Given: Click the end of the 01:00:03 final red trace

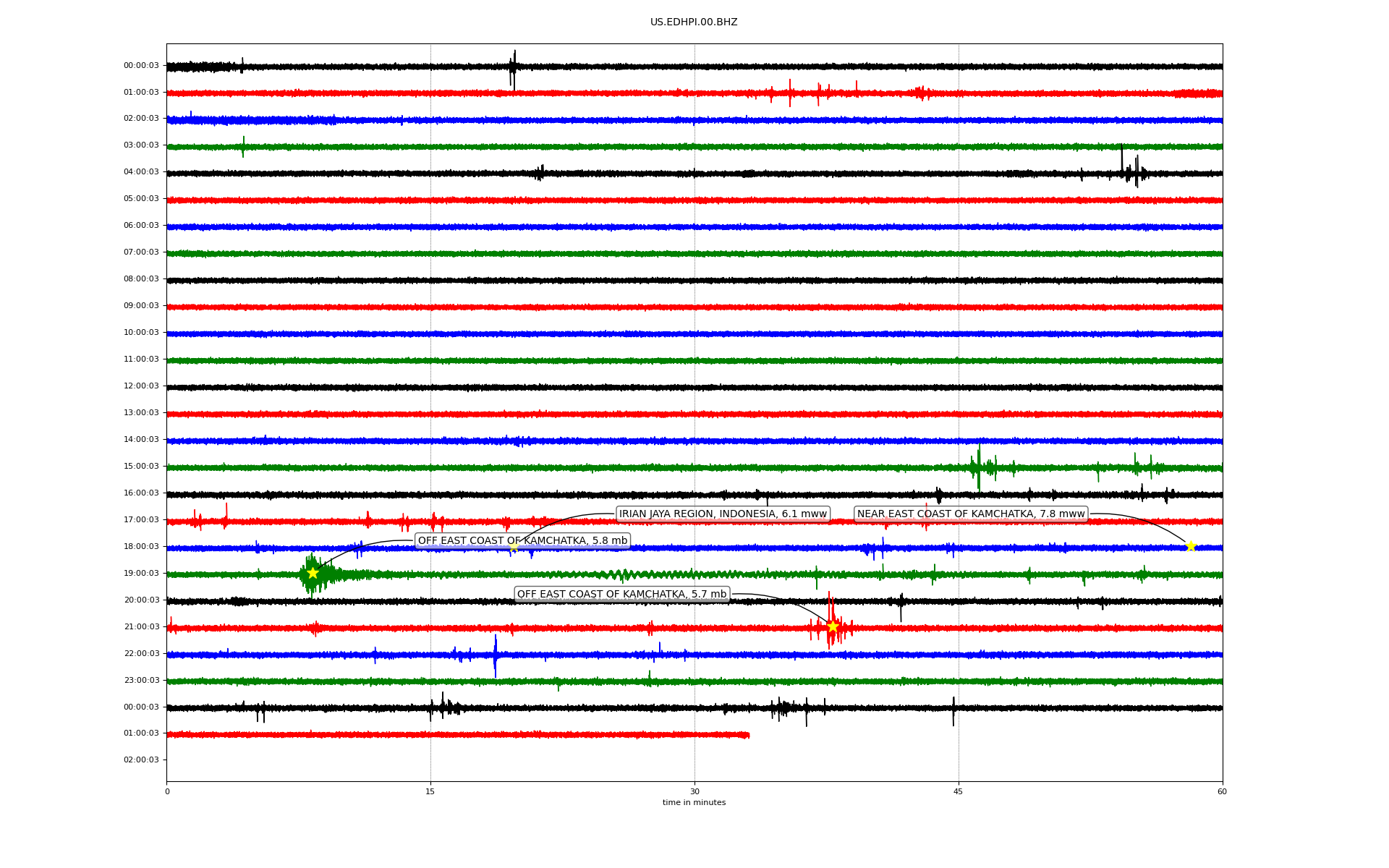Looking at the screenshot, I should [747, 735].
